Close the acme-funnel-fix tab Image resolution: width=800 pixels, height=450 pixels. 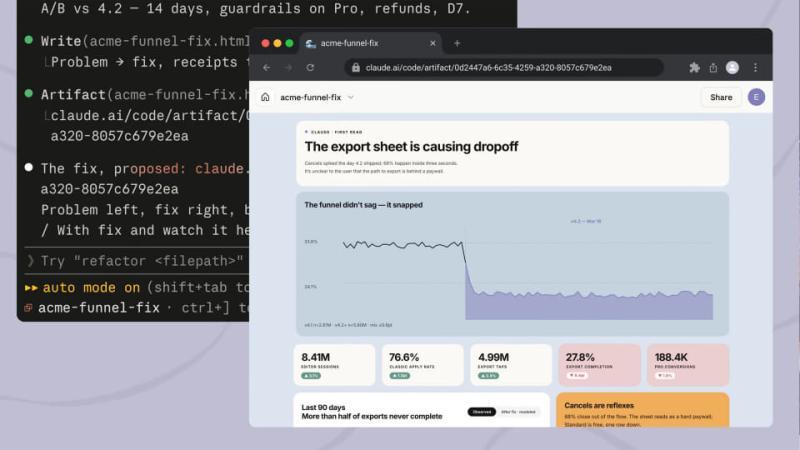click(x=433, y=43)
